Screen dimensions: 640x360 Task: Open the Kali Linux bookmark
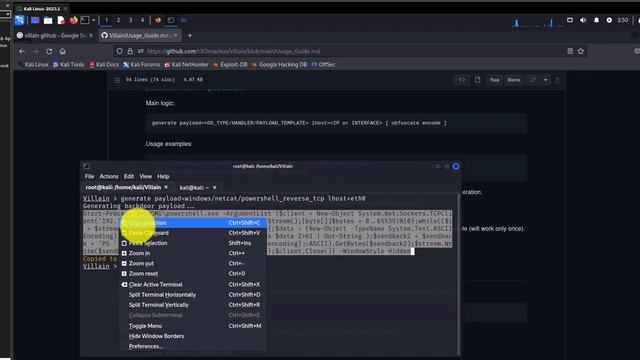click(x=33, y=64)
